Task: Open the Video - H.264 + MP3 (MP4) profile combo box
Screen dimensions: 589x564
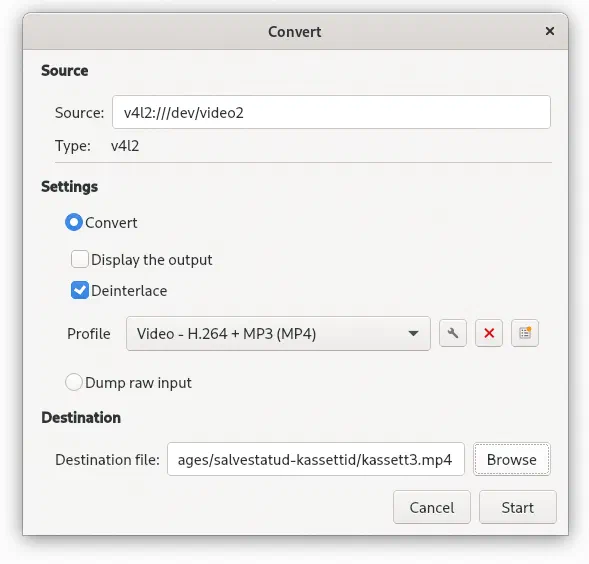Action: point(278,334)
